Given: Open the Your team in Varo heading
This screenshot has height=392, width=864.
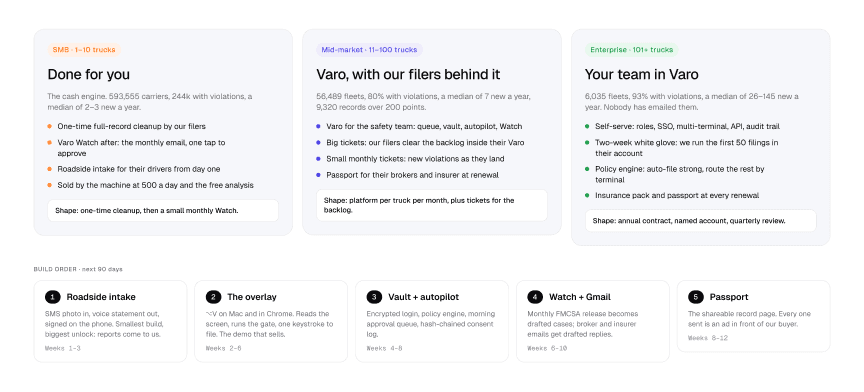Looking at the screenshot, I should 641,74.
